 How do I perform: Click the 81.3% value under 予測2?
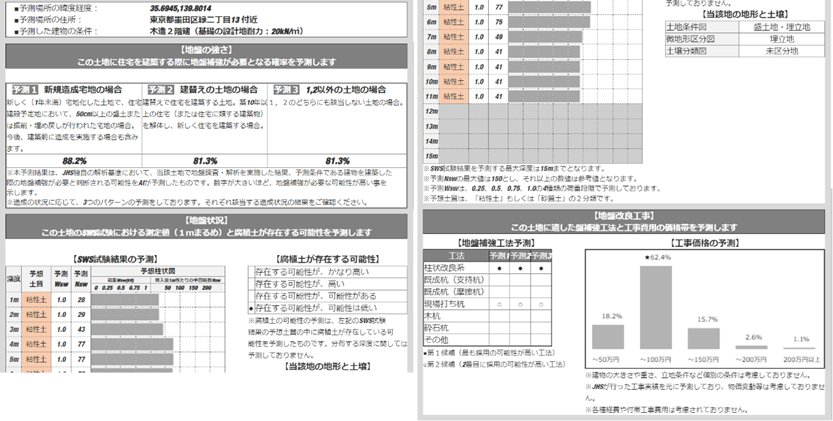(x=205, y=161)
